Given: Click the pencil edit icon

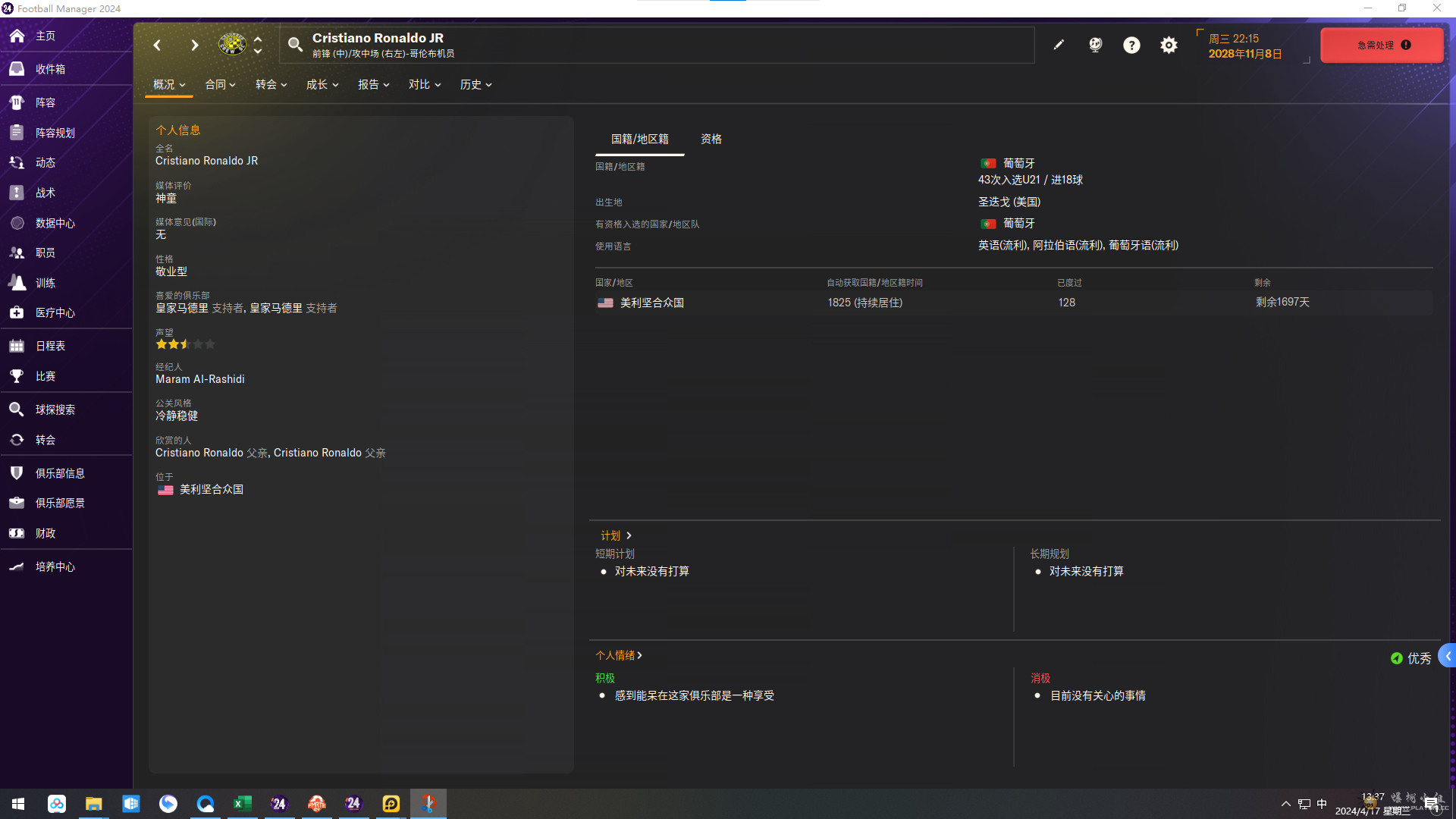Looking at the screenshot, I should pyautogui.click(x=1059, y=45).
